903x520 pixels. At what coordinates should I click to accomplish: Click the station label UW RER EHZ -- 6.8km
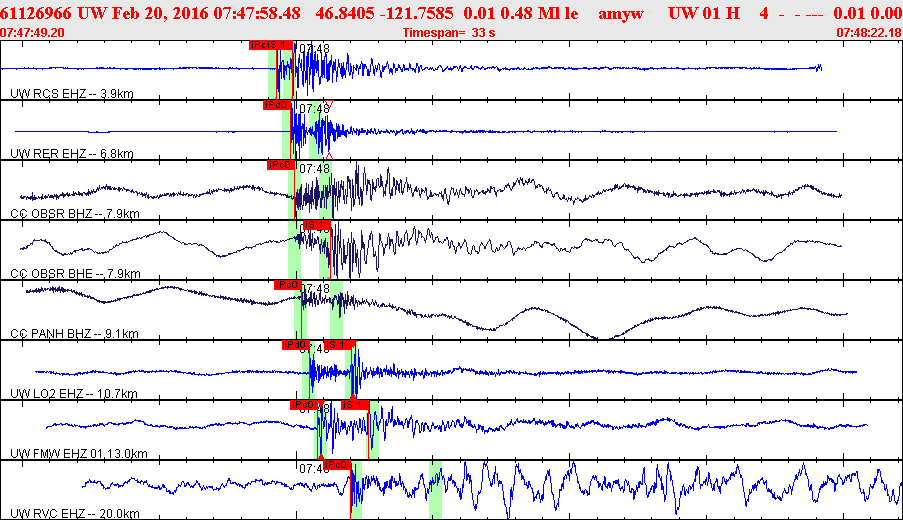pyautogui.click(x=72, y=153)
